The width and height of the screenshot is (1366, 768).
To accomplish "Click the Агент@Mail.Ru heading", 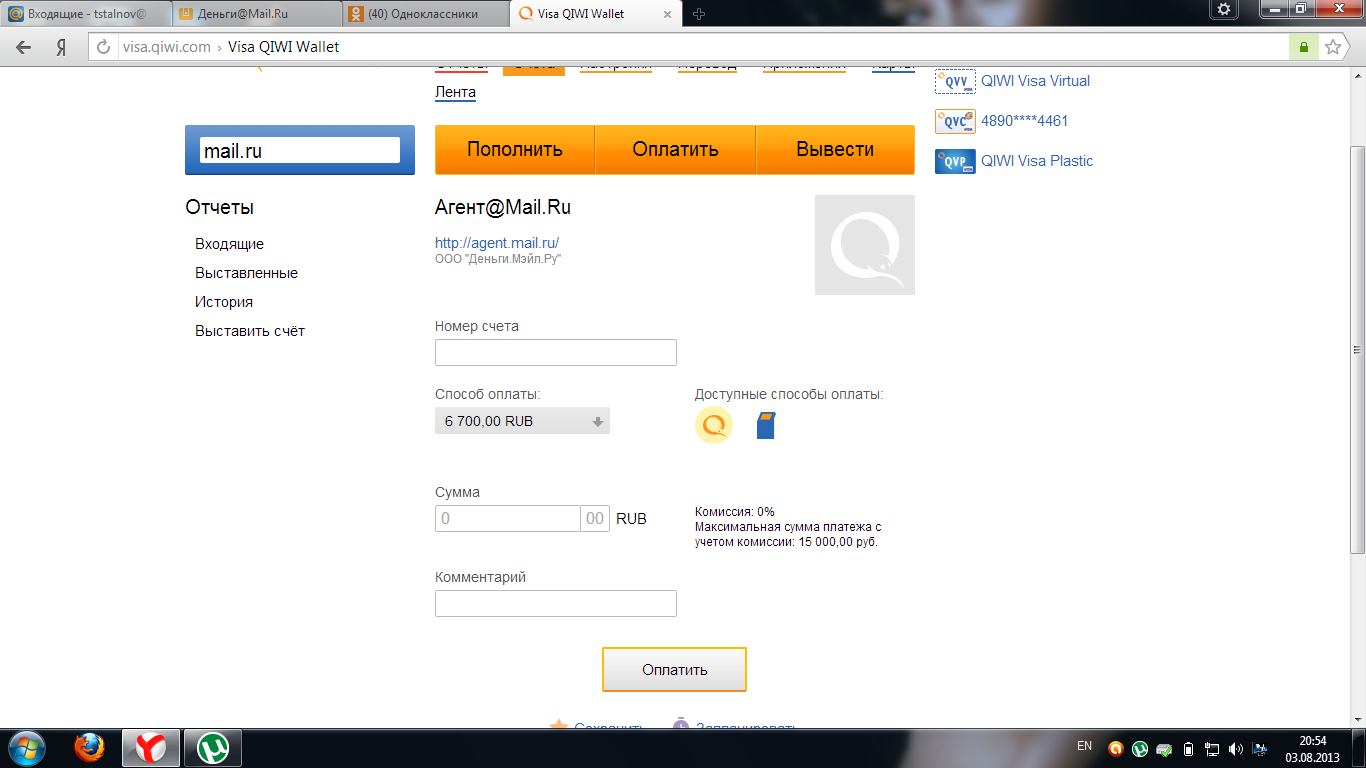I will click(503, 208).
